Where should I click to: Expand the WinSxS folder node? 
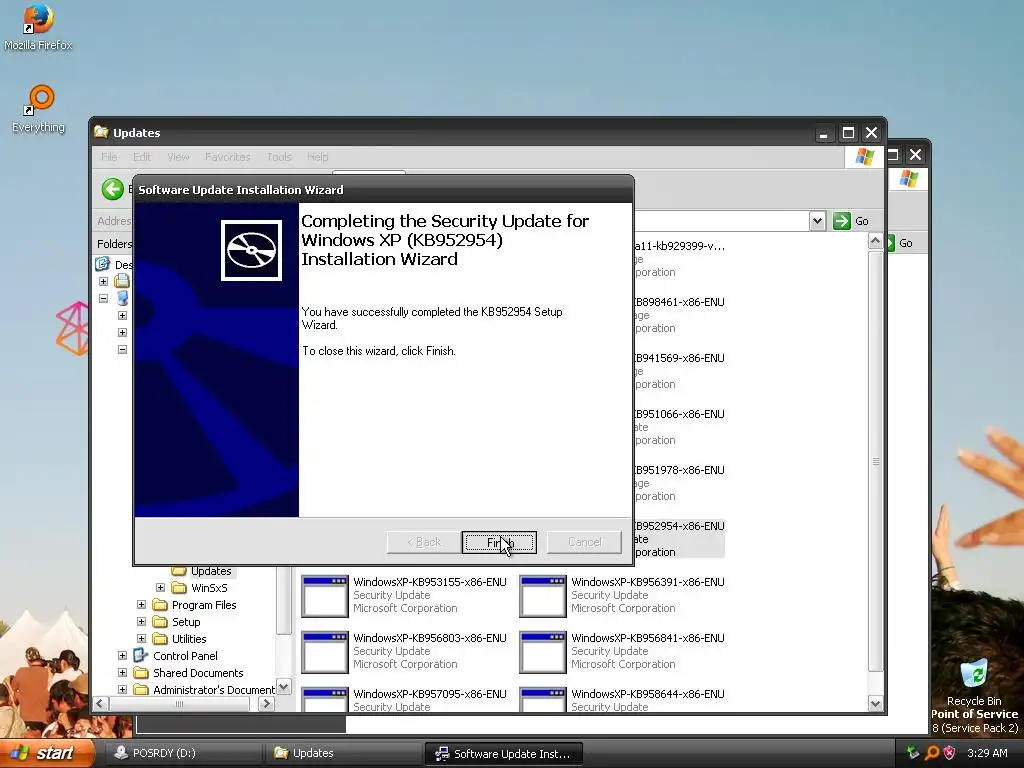[x=160, y=588]
